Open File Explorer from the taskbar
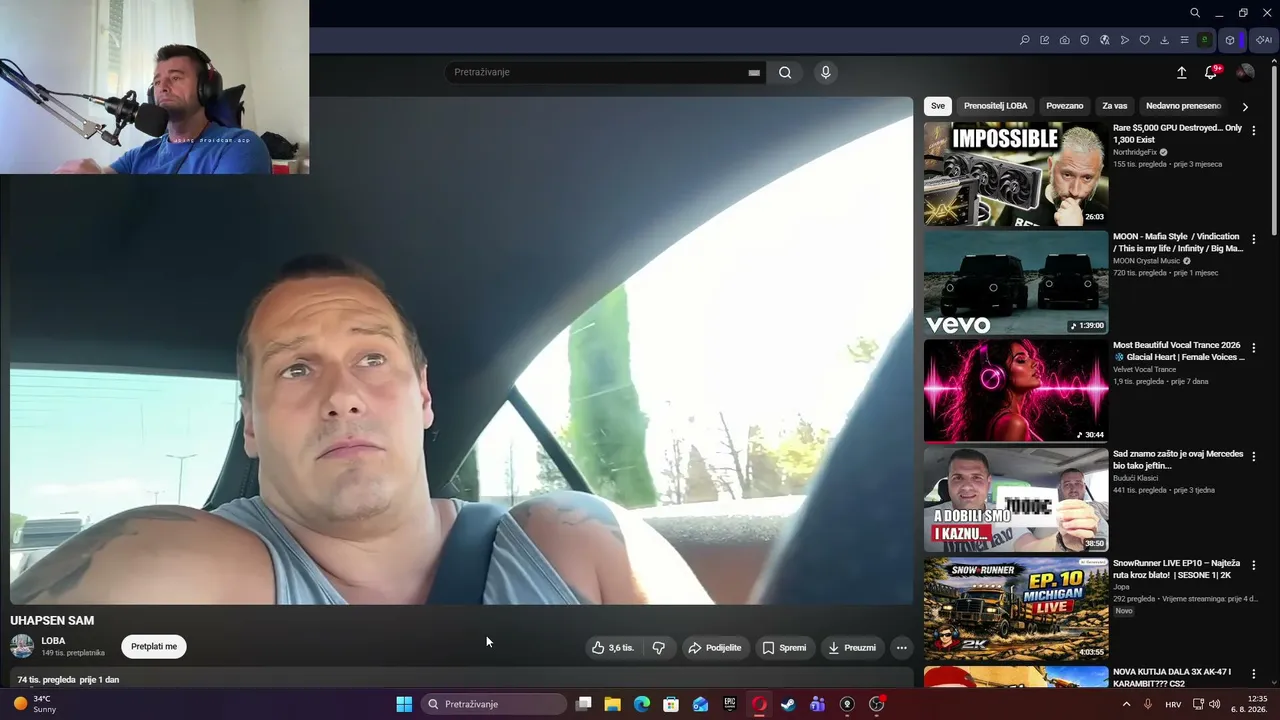The height and width of the screenshot is (720, 1280). (x=612, y=704)
